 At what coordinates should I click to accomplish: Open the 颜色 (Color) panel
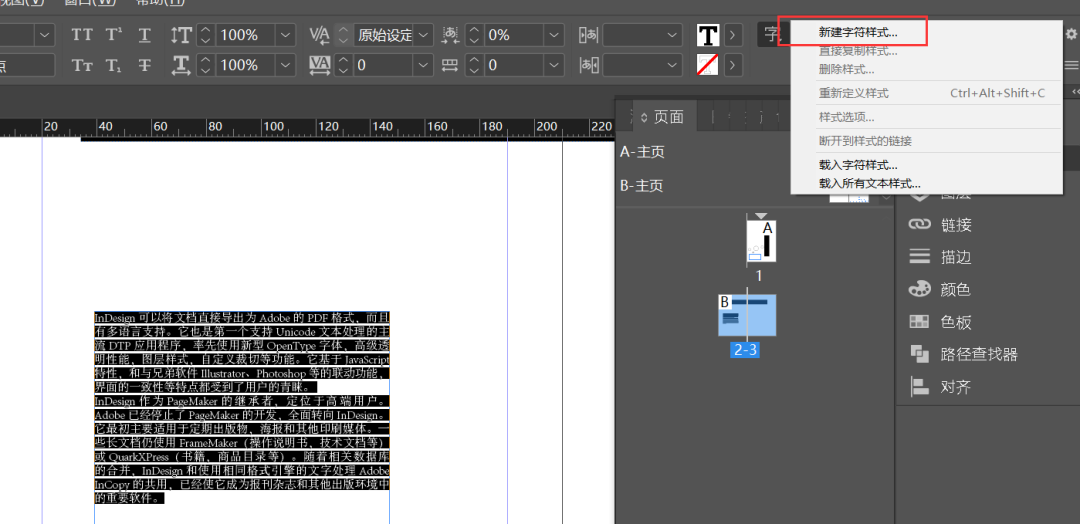(940, 289)
